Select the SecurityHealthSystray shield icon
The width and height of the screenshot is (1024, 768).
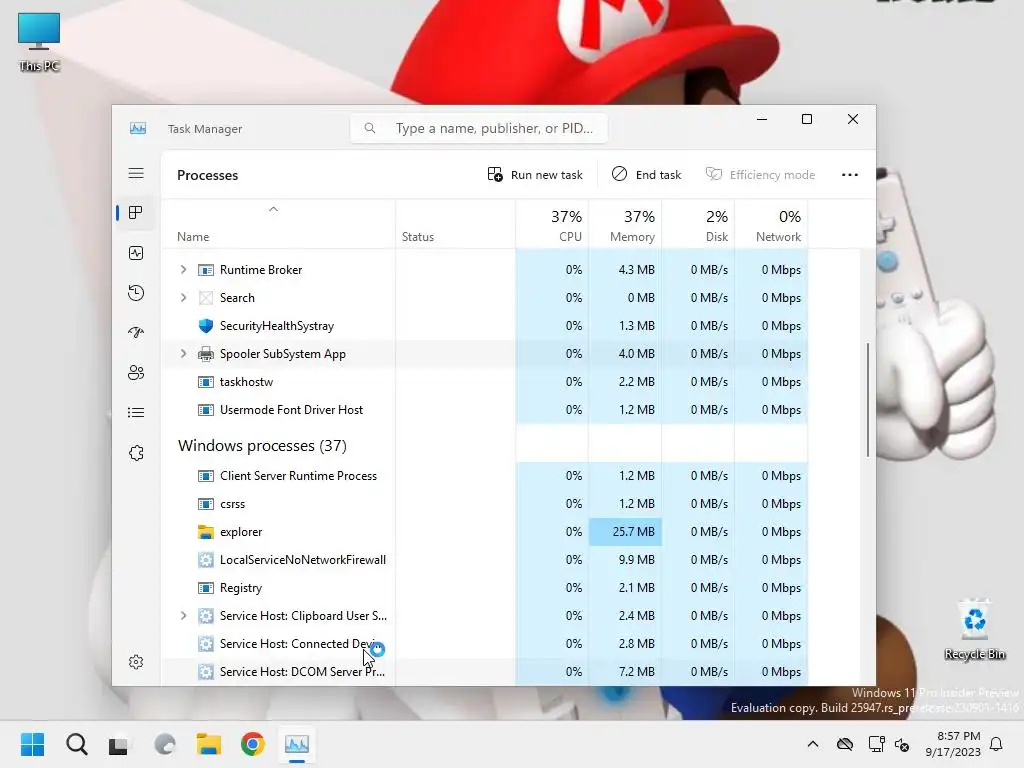tap(206, 326)
